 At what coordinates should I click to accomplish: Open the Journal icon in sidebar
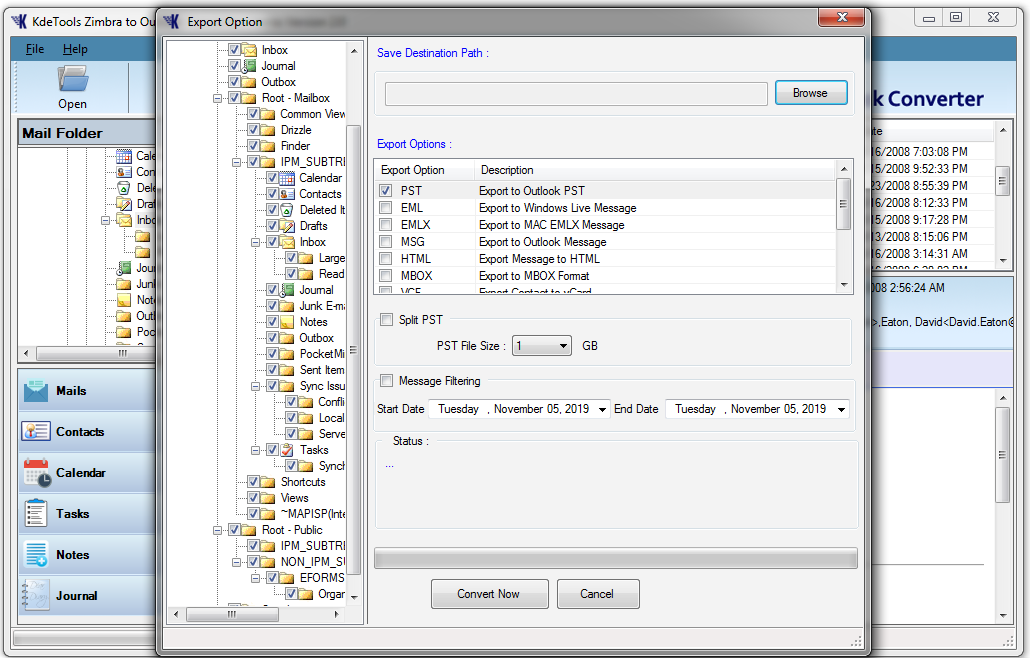click(36, 596)
